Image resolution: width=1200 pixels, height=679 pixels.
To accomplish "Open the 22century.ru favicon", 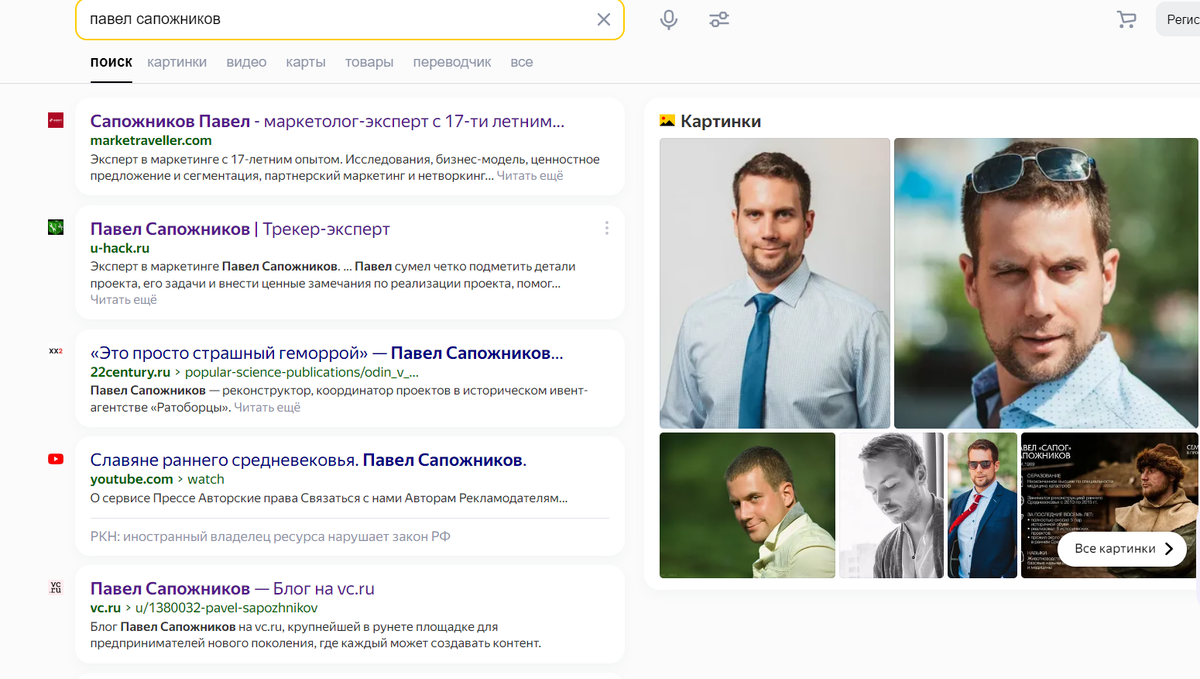I will click(x=56, y=352).
